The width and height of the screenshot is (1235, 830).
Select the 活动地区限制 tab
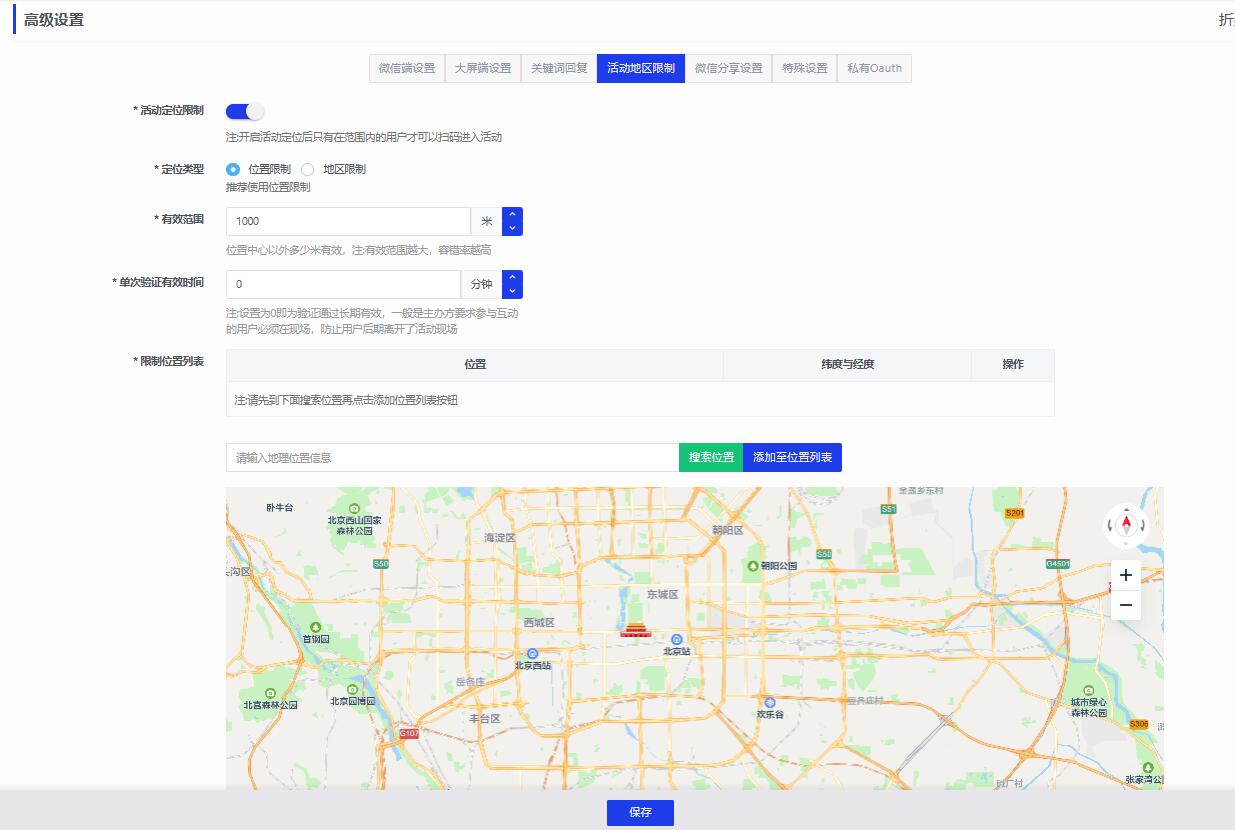641,68
